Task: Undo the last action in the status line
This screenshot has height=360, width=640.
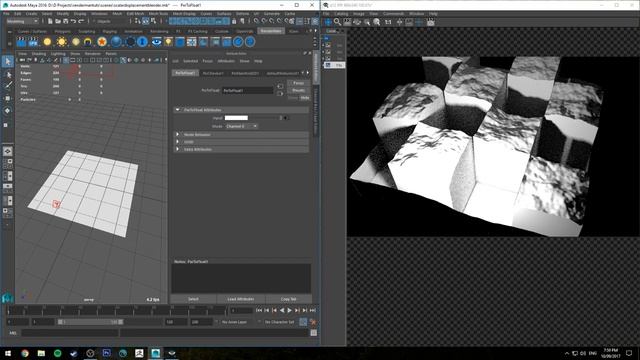Action: coord(73,21)
